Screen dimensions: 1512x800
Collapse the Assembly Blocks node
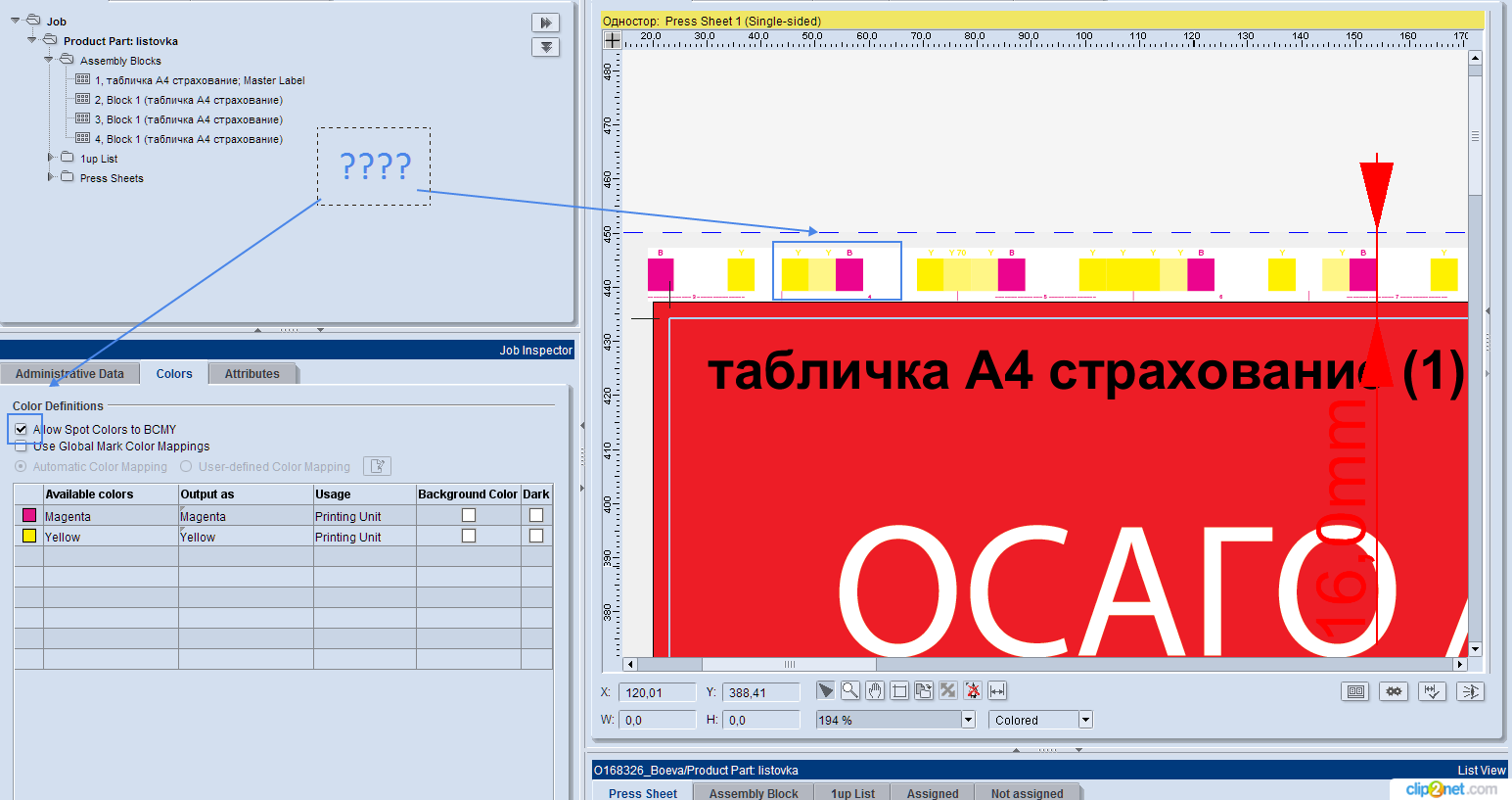tap(49, 60)
